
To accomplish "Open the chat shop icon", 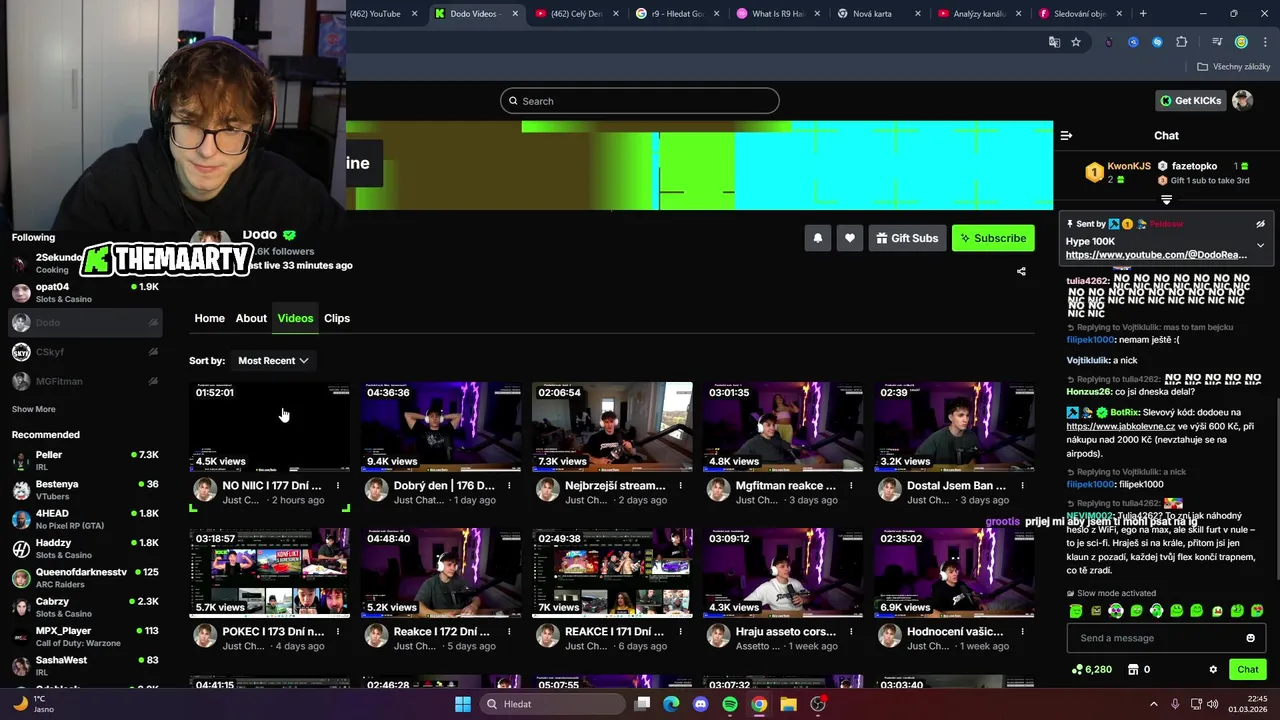I will pos(1133,670).
